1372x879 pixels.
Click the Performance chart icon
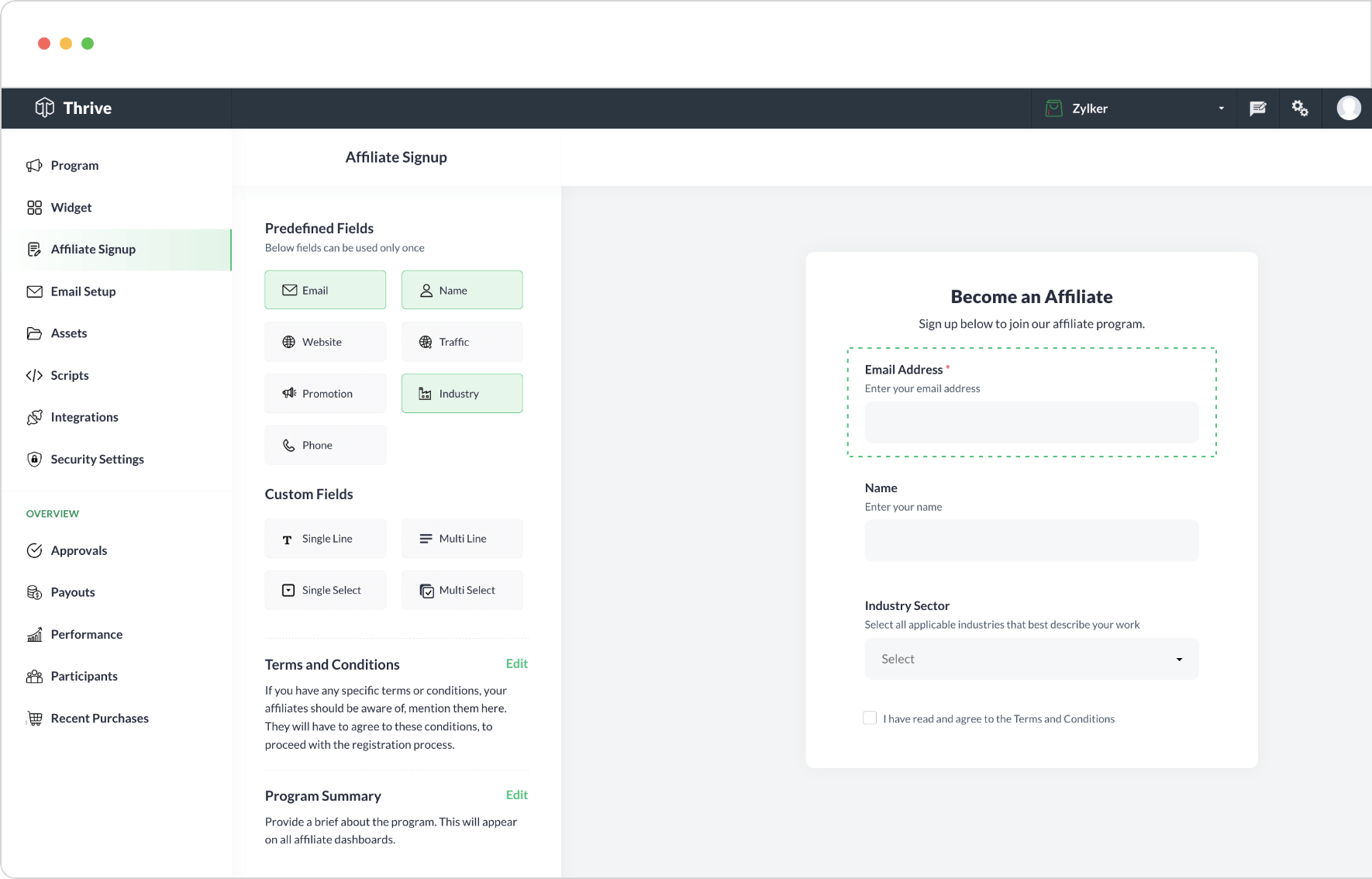point(34,634)
